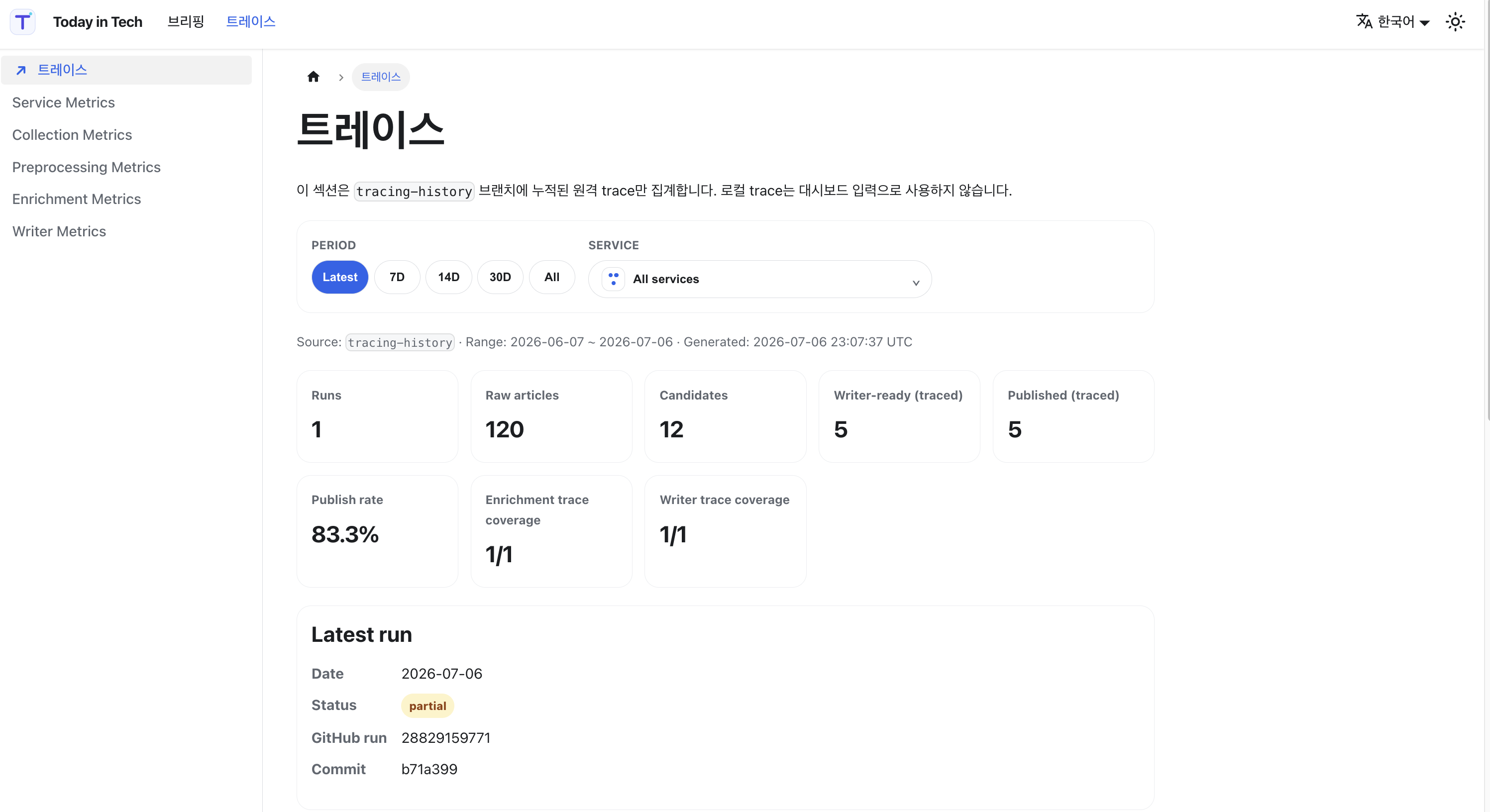Image resolution: width=1490 pixels, height=812 pixels.
Task: Open the 브리핑 nav tab
Action: coord(186,22)
